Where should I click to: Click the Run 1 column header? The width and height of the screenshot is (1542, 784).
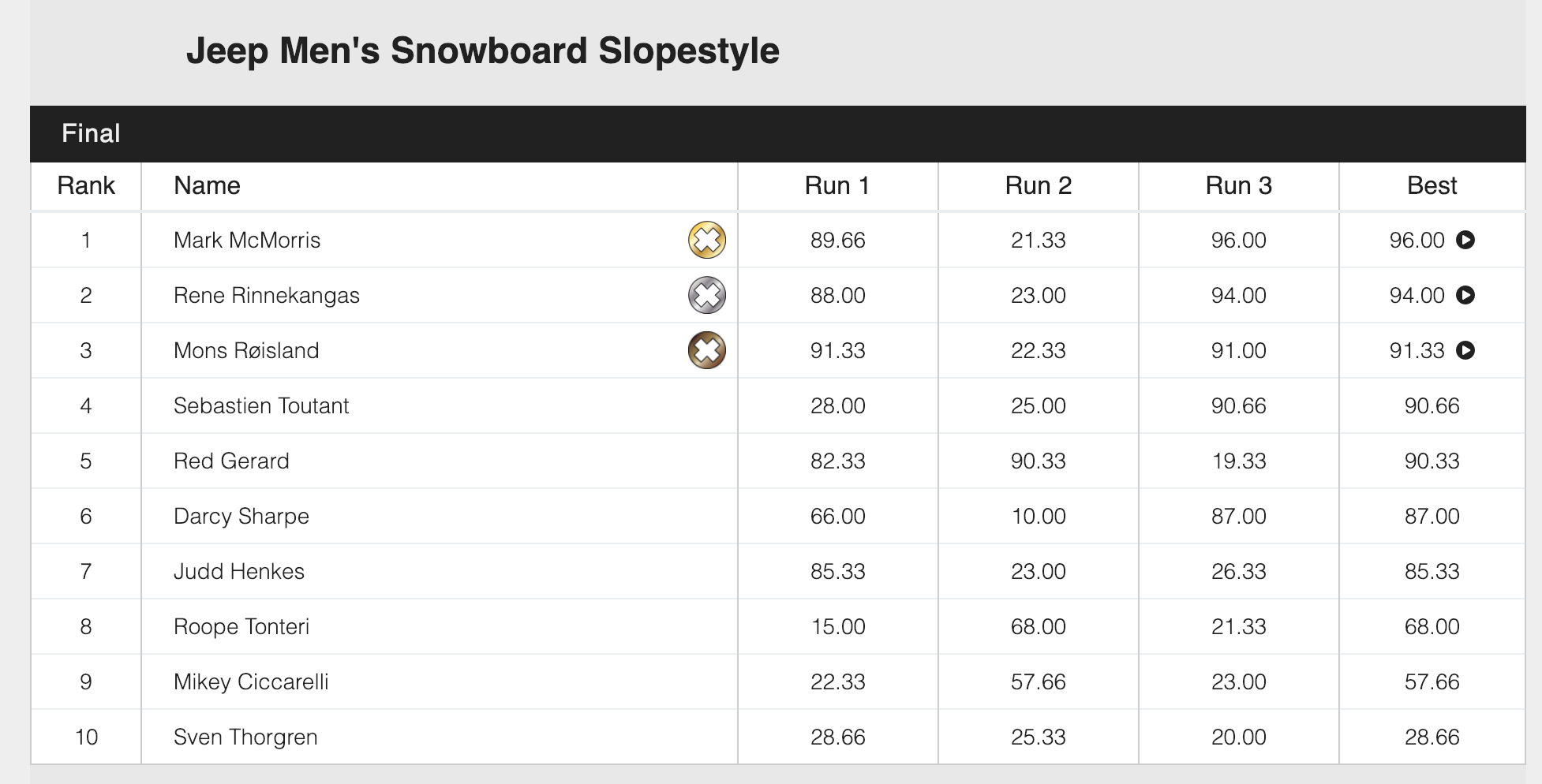point(837,185)
